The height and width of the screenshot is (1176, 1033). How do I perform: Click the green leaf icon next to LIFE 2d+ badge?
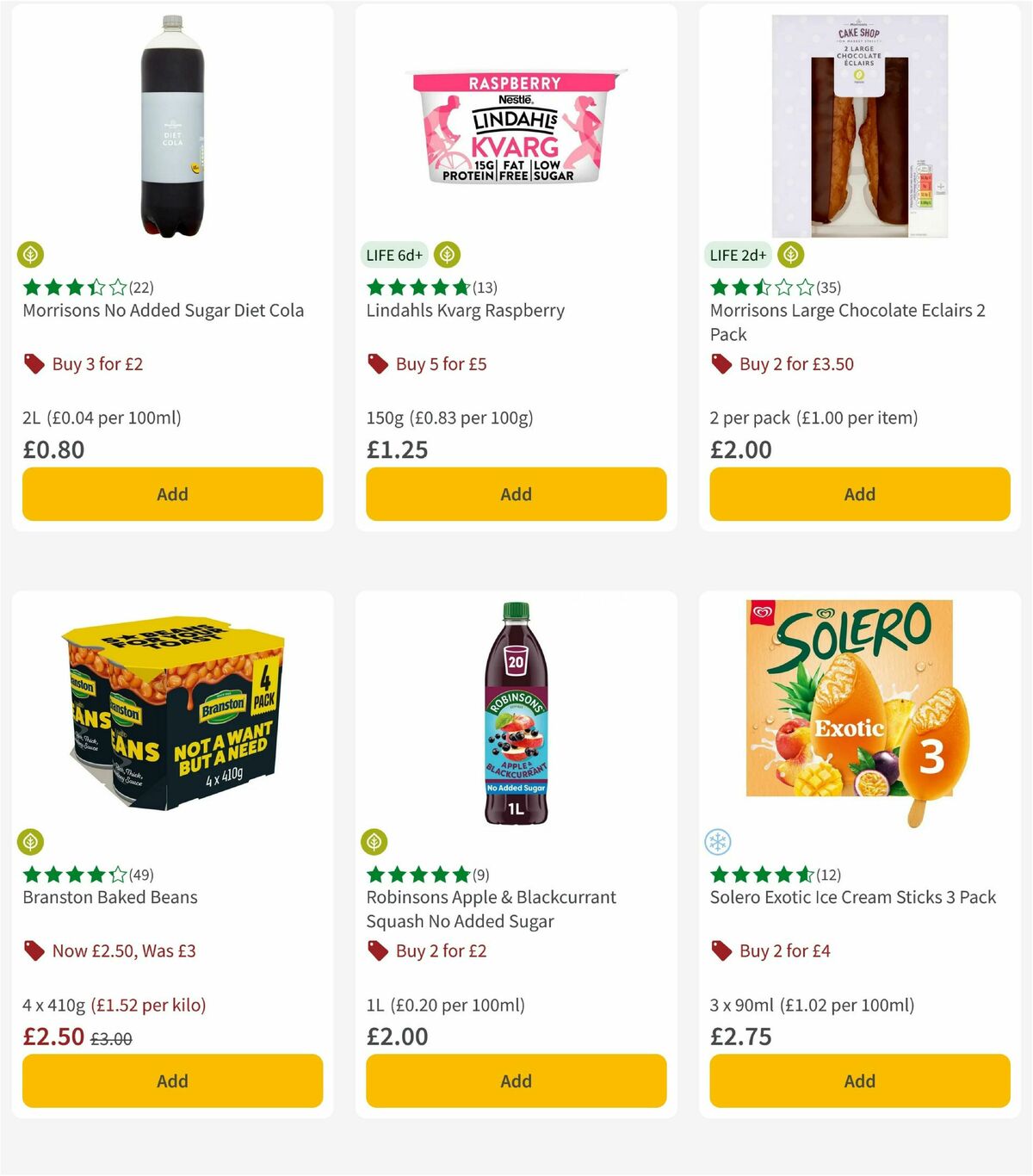tap(789, 255)
